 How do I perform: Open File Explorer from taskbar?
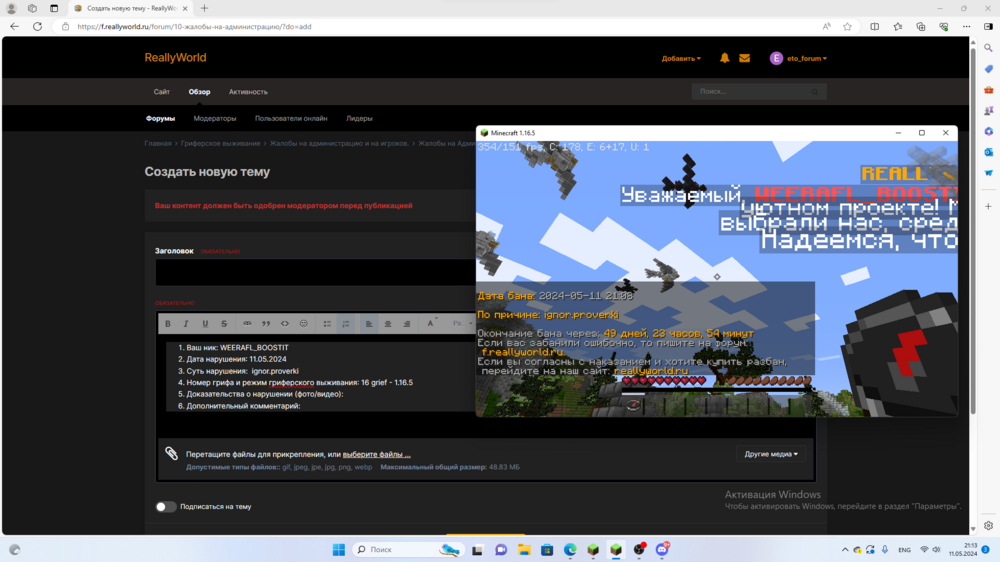click(x=524, y=549)
